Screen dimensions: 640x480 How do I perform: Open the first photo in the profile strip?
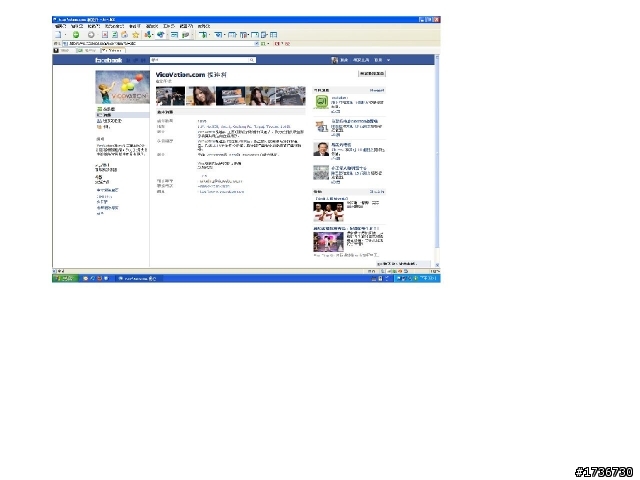[171, 96]
